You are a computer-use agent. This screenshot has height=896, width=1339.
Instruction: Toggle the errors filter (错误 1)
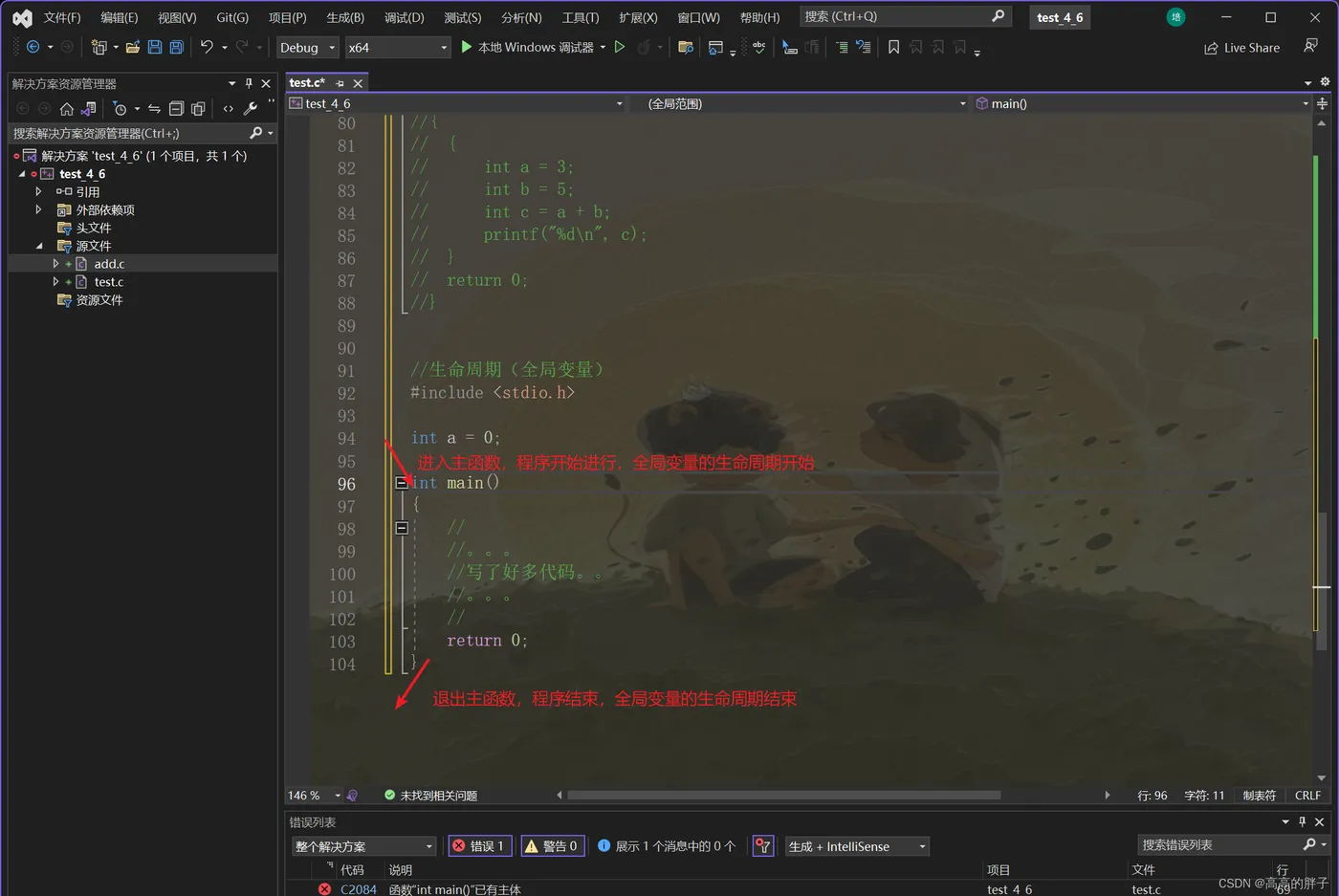[481, 846]
